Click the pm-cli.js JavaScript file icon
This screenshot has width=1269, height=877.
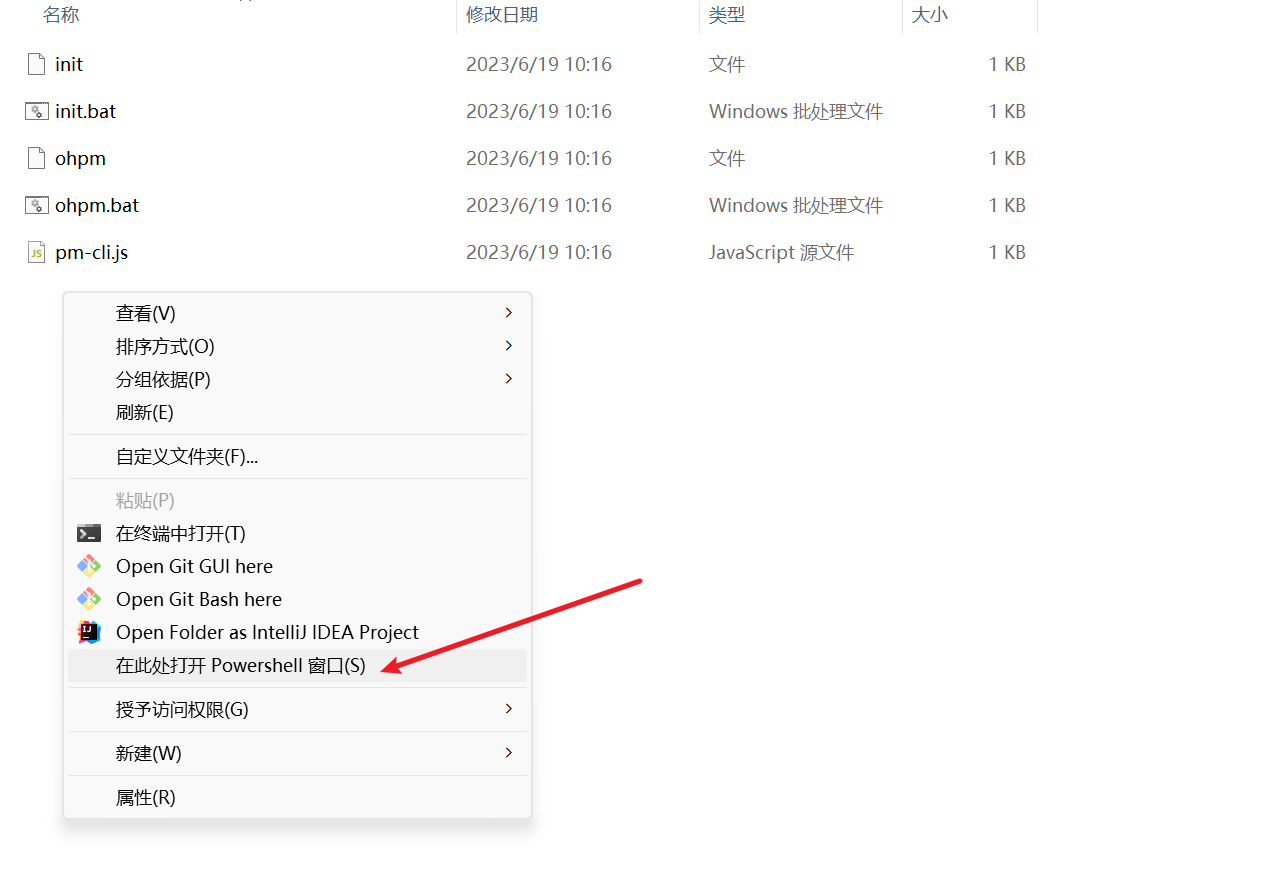pyautogui.click(x=36, y=252)
